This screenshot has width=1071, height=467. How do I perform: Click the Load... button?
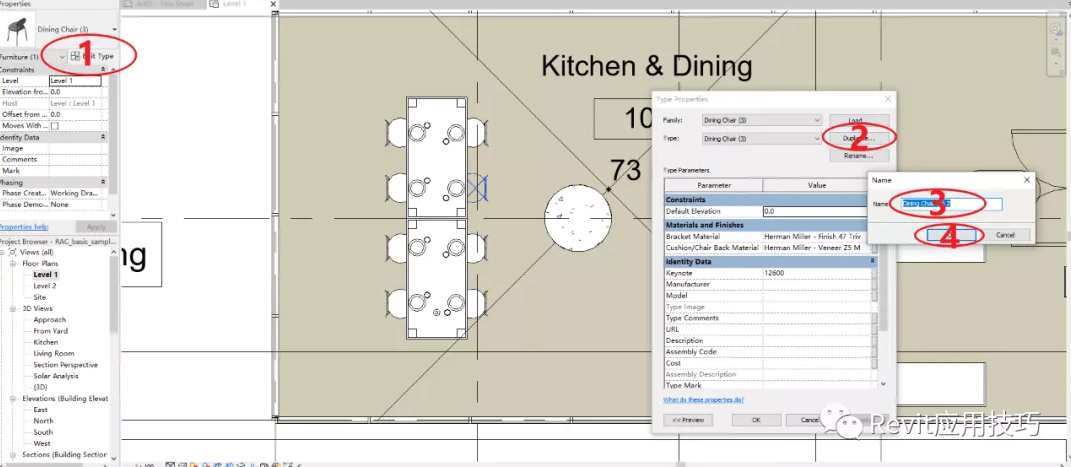(859, 120)
